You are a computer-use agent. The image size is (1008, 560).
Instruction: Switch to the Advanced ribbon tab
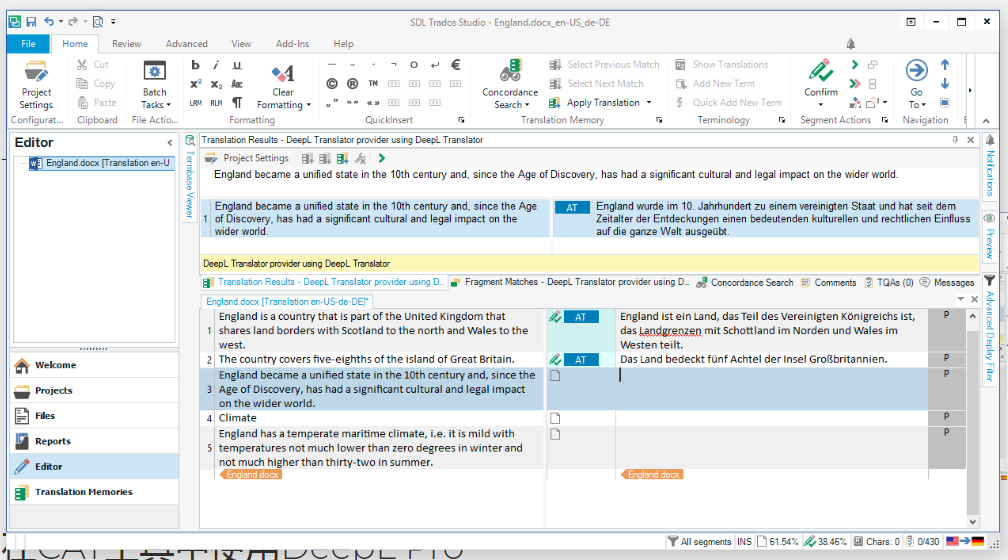point(186,44)
